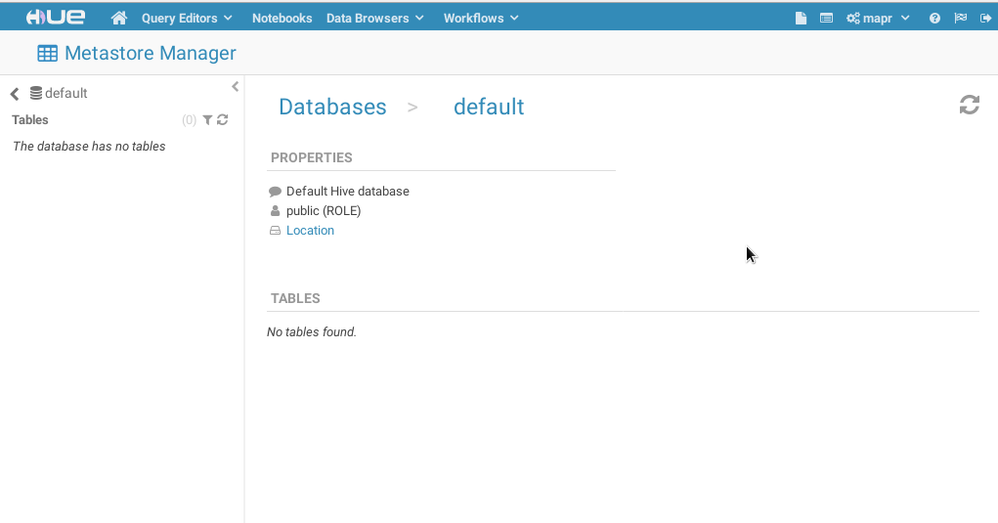Viewport: 998px width, 523px height.
Task: Click the large refresh icon at right
Action: pos(969,105)
